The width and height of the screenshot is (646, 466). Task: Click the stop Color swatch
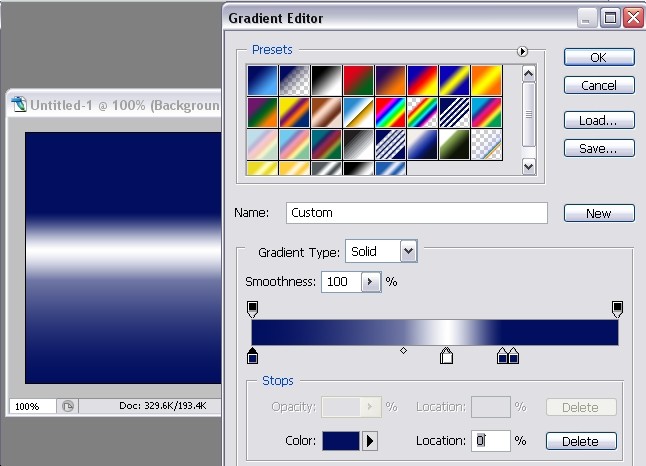[340, 440]
